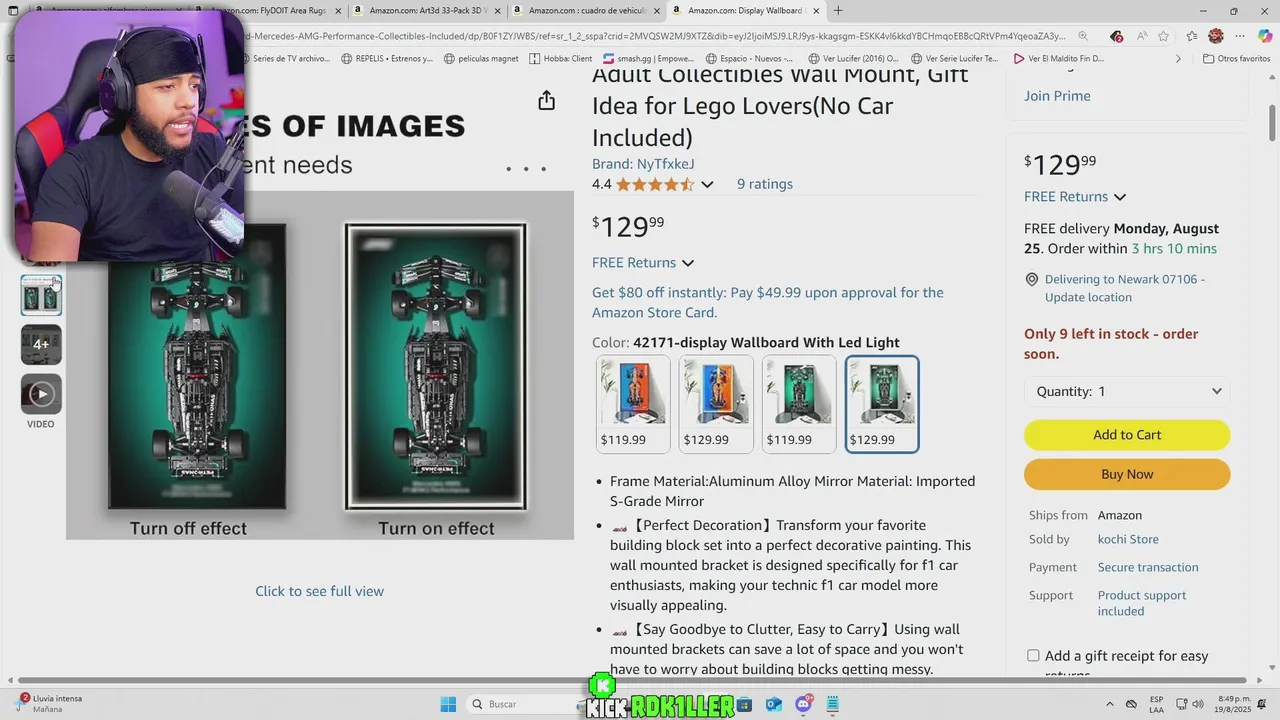Expand the rating breakdown chevron beside 4.4

707,184
